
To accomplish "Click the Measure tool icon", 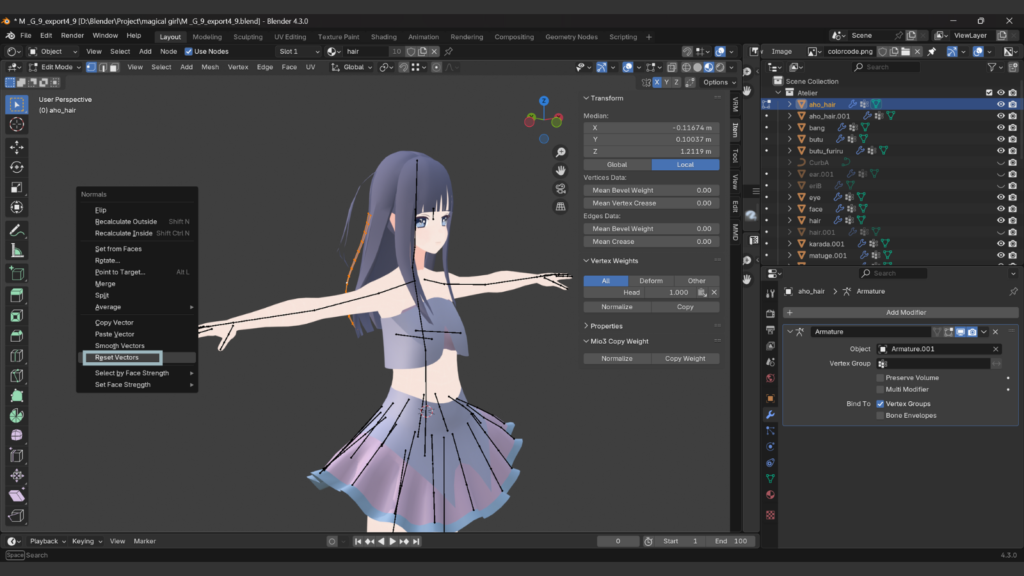I will [x=17, y=251].
